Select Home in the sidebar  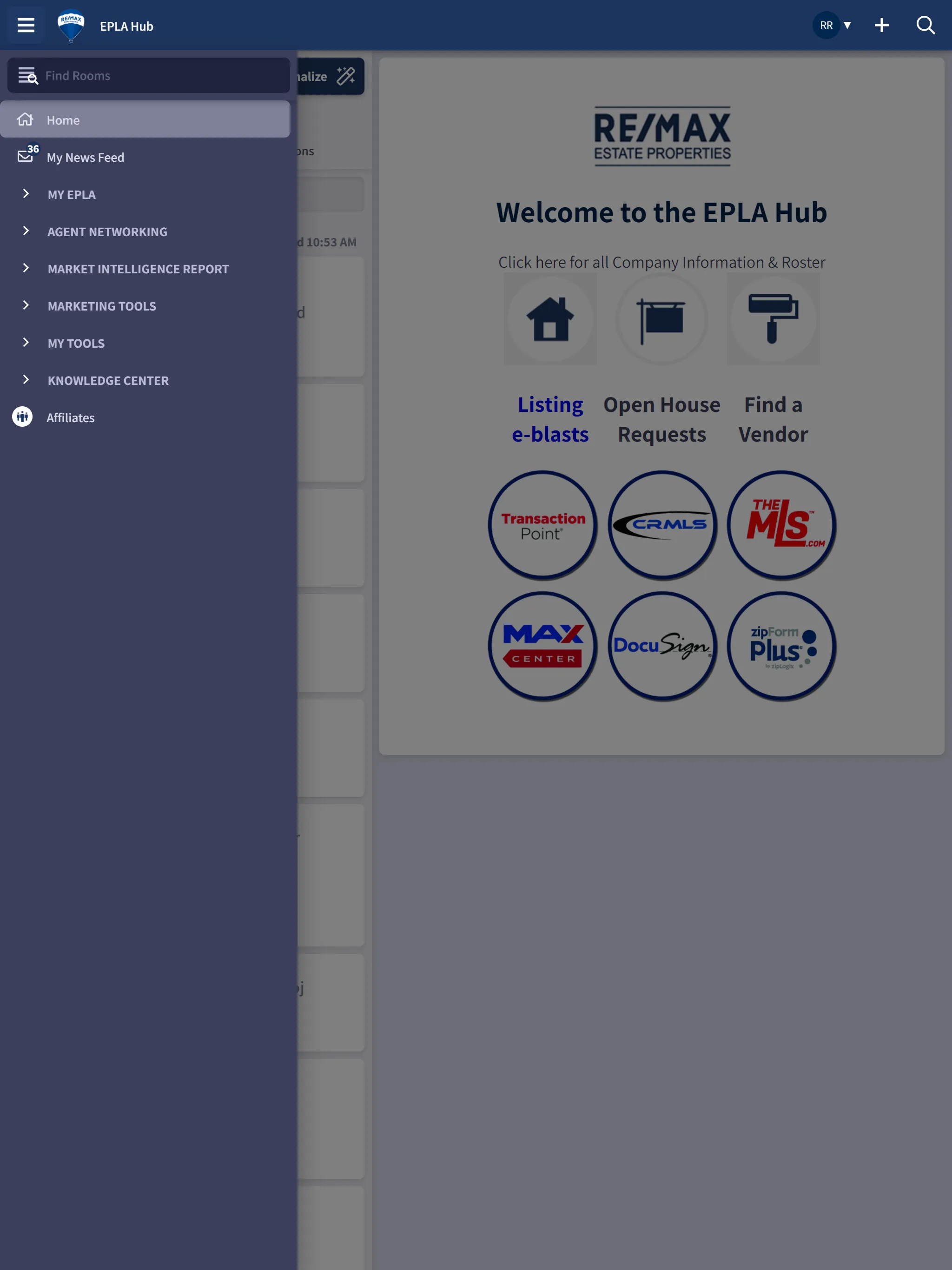click(145, 119)
